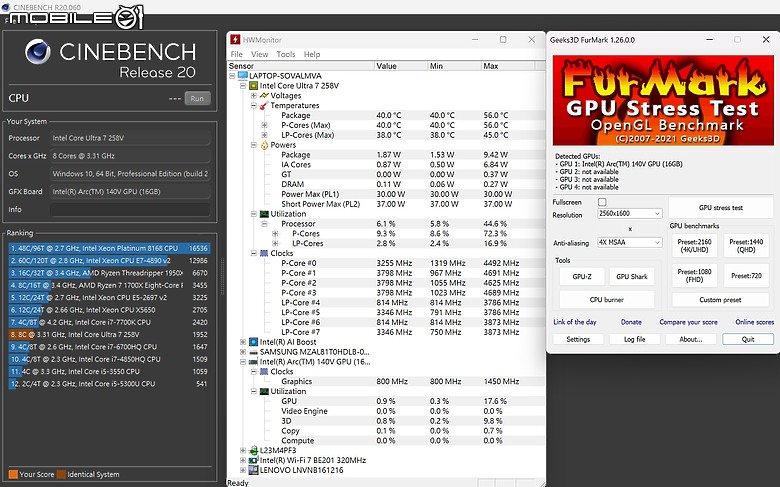Open the Tools menu in HWMonitor
780x487 pixels.
pyautogui.click(x=286, y=54)
